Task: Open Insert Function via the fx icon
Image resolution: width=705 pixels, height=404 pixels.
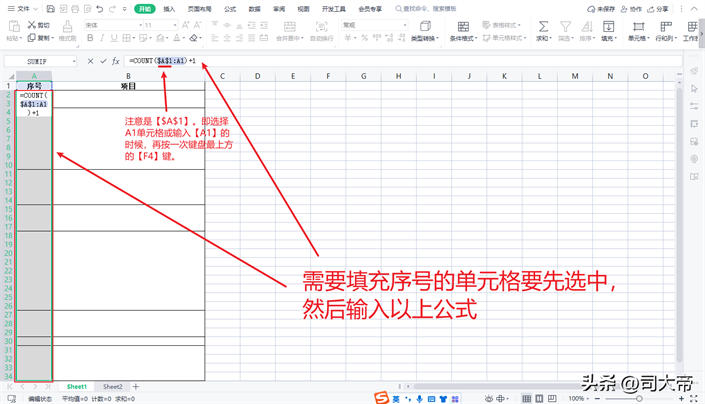Action: click(116, 61)
